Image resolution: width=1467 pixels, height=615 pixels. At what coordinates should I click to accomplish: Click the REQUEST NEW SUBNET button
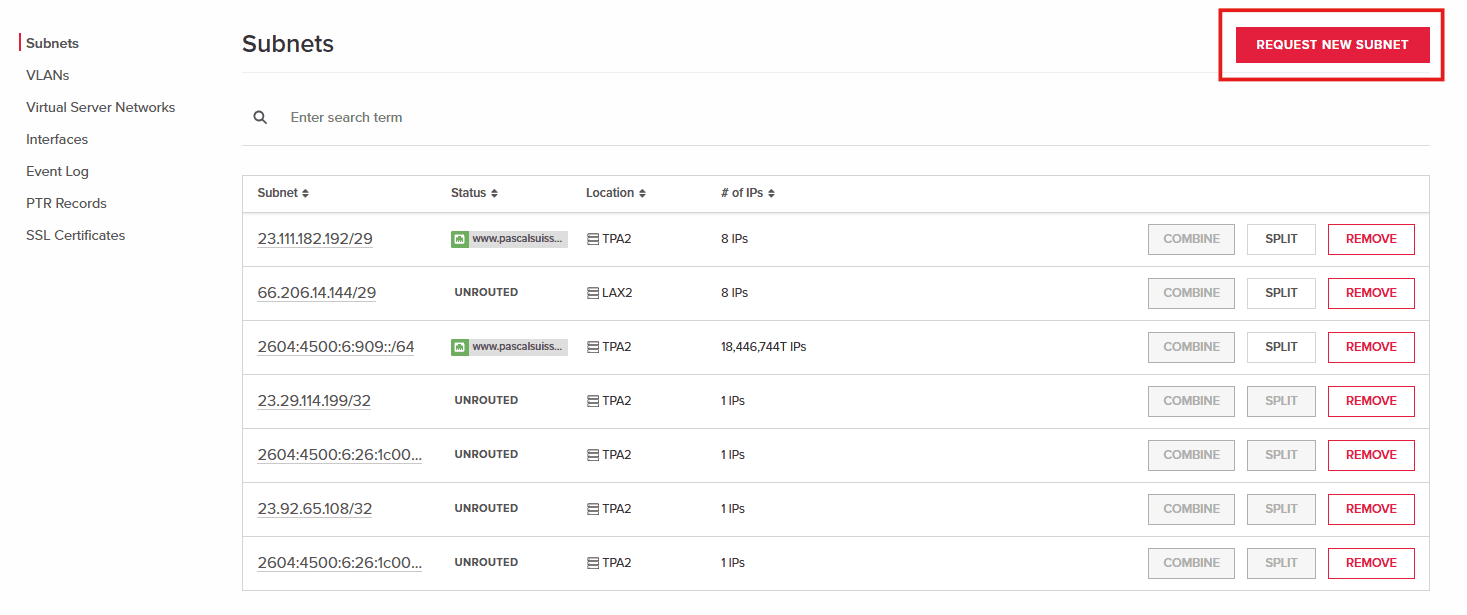1332,44
